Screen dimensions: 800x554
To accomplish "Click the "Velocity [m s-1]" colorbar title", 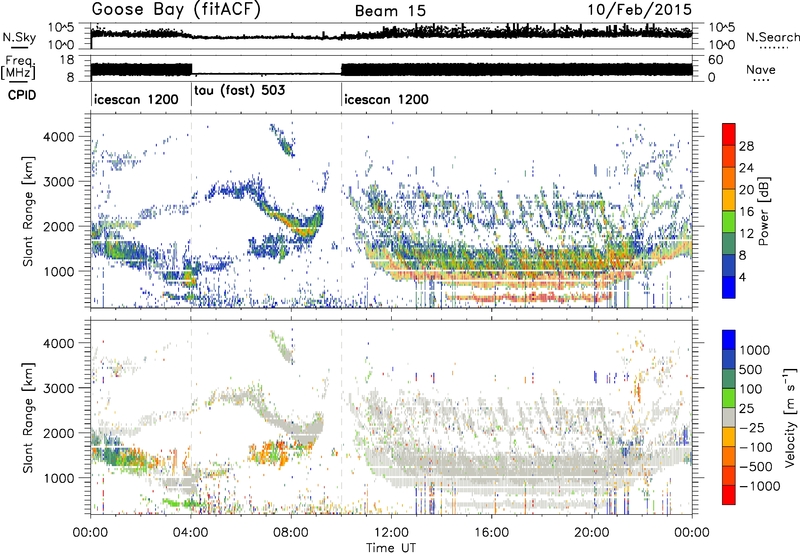I will (x=790, y=417).
